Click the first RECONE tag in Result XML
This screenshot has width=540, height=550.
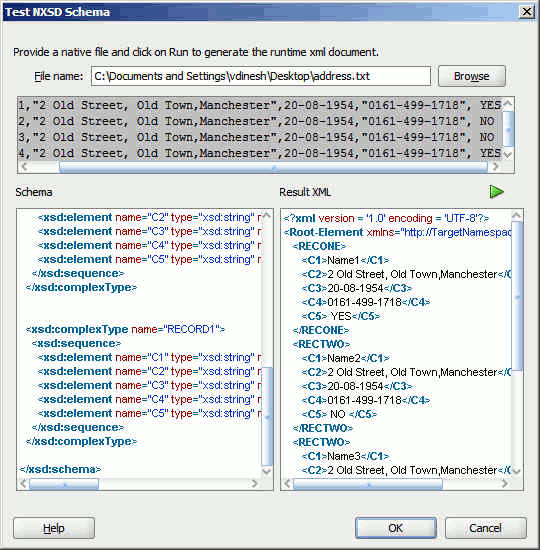coord(319,246)
